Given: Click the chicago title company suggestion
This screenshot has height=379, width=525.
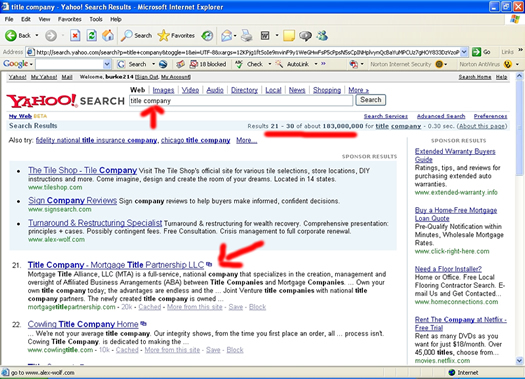Looking at the screenshot, I should [196, 140].
